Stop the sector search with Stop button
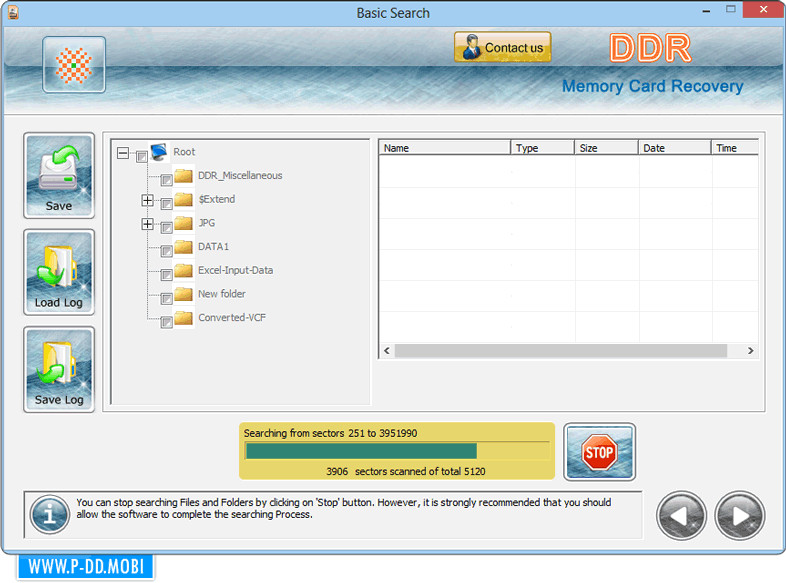Viewport: 786px width, 583px height. point(599,452)
